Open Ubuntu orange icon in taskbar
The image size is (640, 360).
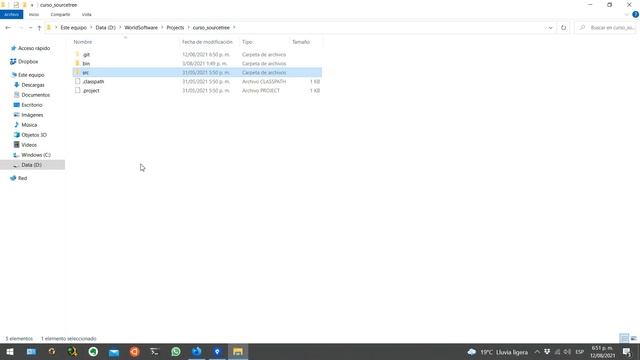(134, 352)
